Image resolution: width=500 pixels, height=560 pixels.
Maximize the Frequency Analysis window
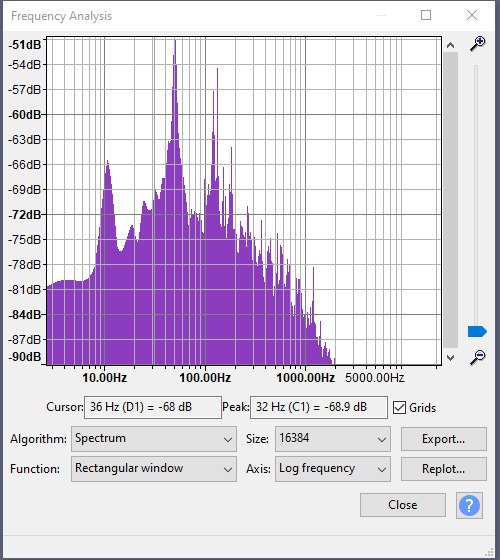426,15
